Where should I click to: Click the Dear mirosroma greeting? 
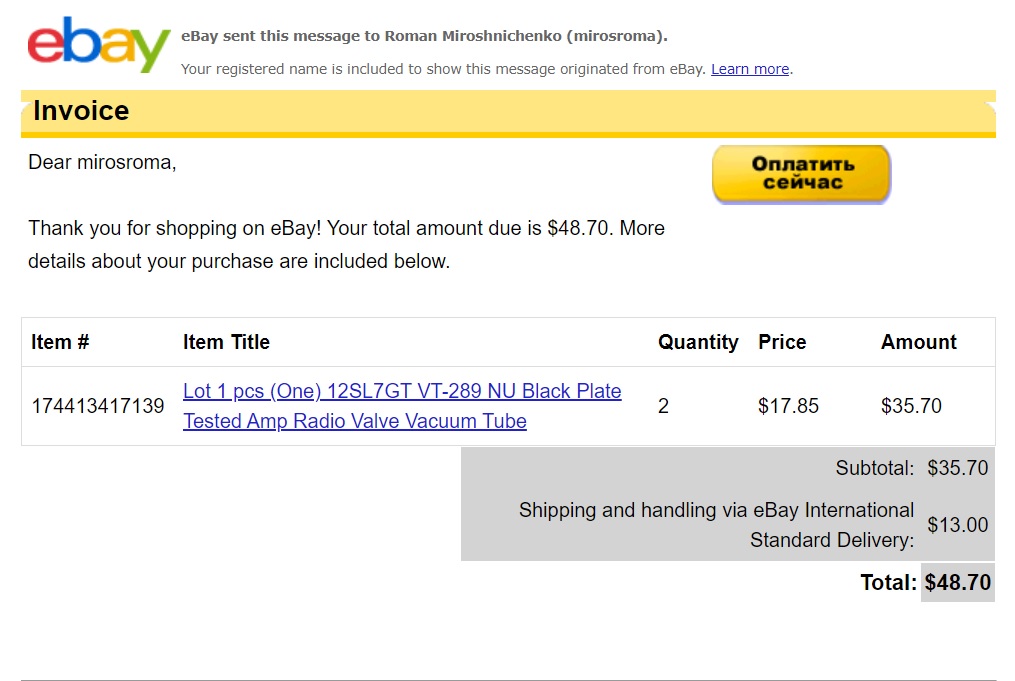[102, 162]
